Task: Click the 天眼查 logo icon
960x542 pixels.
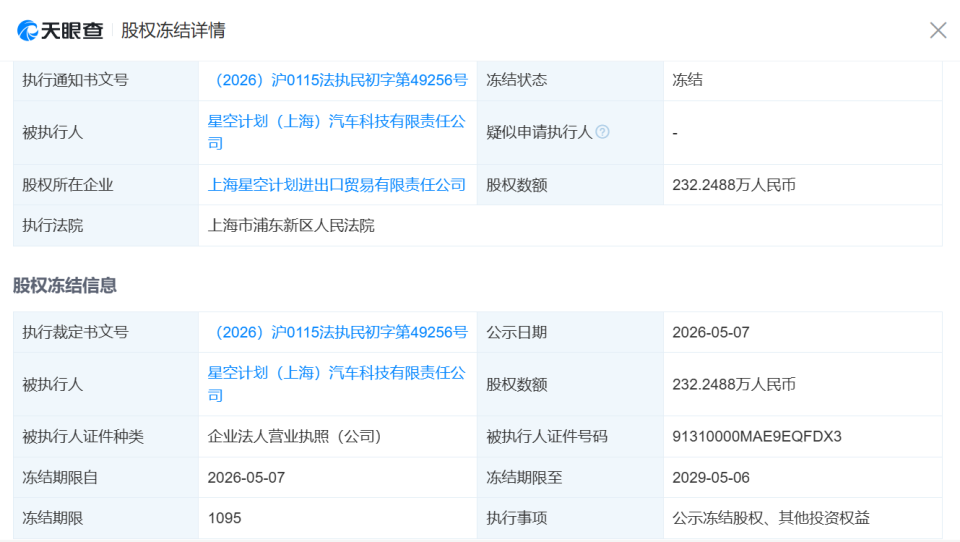Action: [28, 31]
